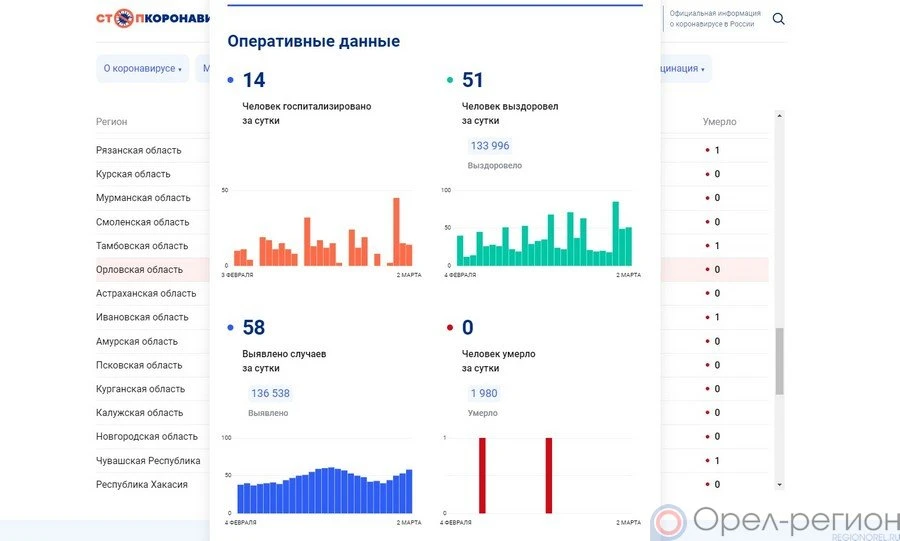Open the Вакцинация dropdown menu
The image size is (900, 541).
pos(682,69)
